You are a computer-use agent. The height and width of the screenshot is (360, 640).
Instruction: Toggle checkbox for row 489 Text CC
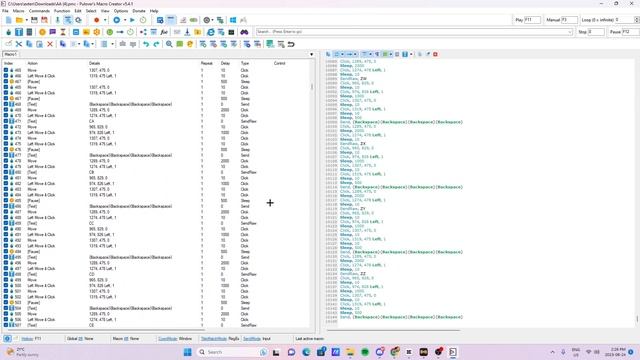coord(6,223)
